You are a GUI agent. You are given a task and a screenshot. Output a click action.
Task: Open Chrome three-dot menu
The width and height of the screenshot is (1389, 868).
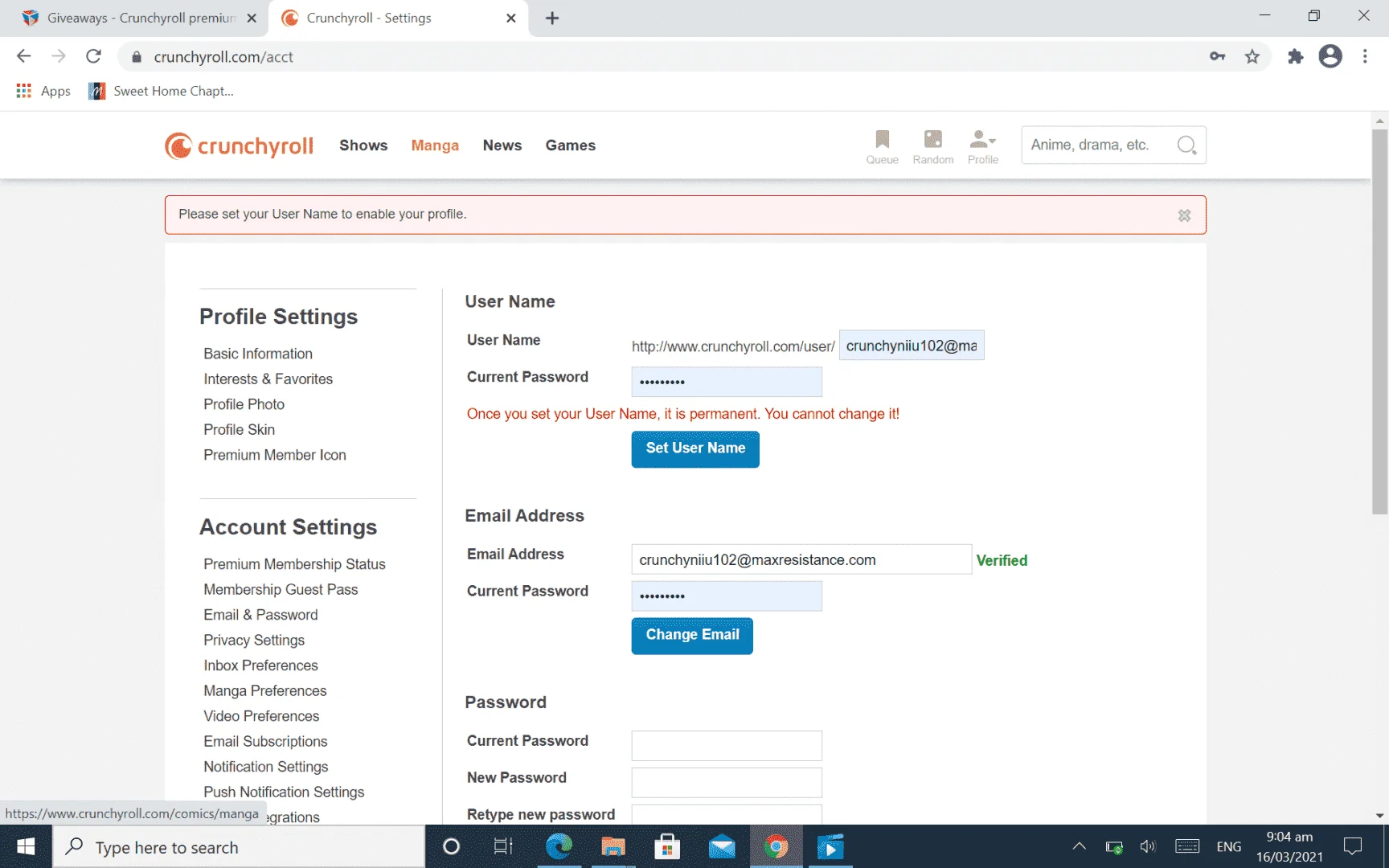1365,56
